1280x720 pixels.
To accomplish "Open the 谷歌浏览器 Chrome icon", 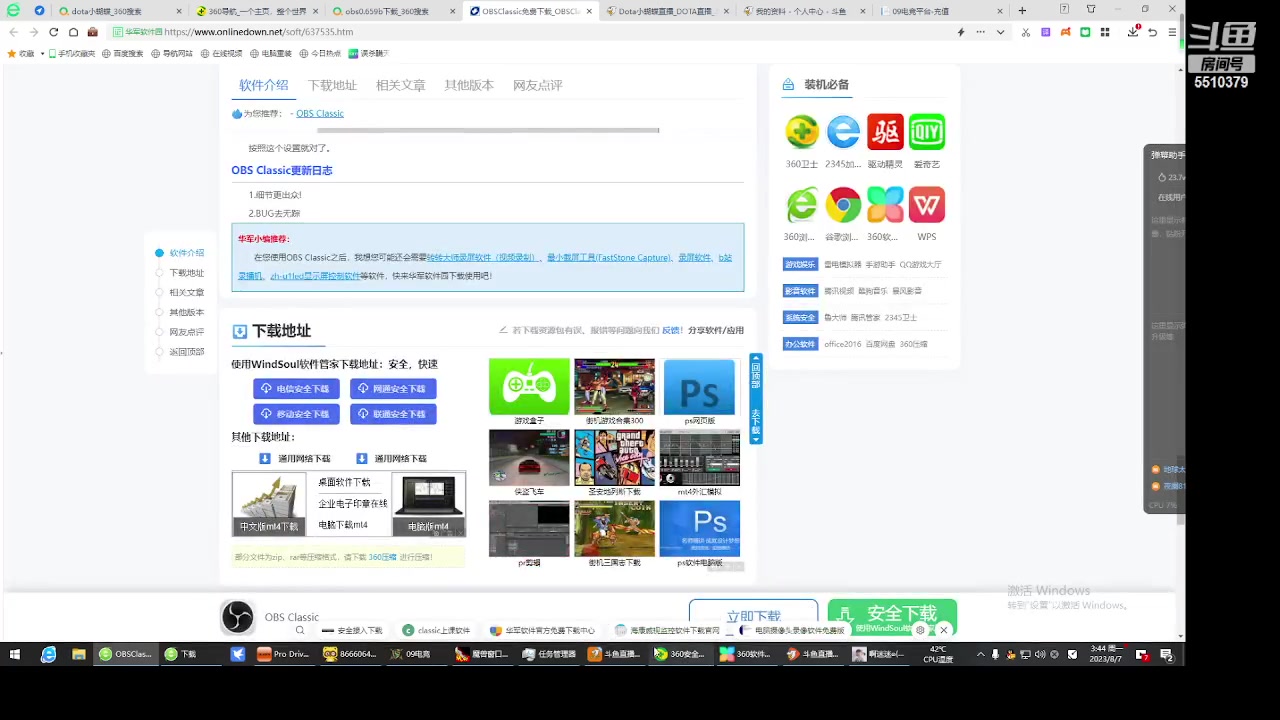I will pos(843,205).
